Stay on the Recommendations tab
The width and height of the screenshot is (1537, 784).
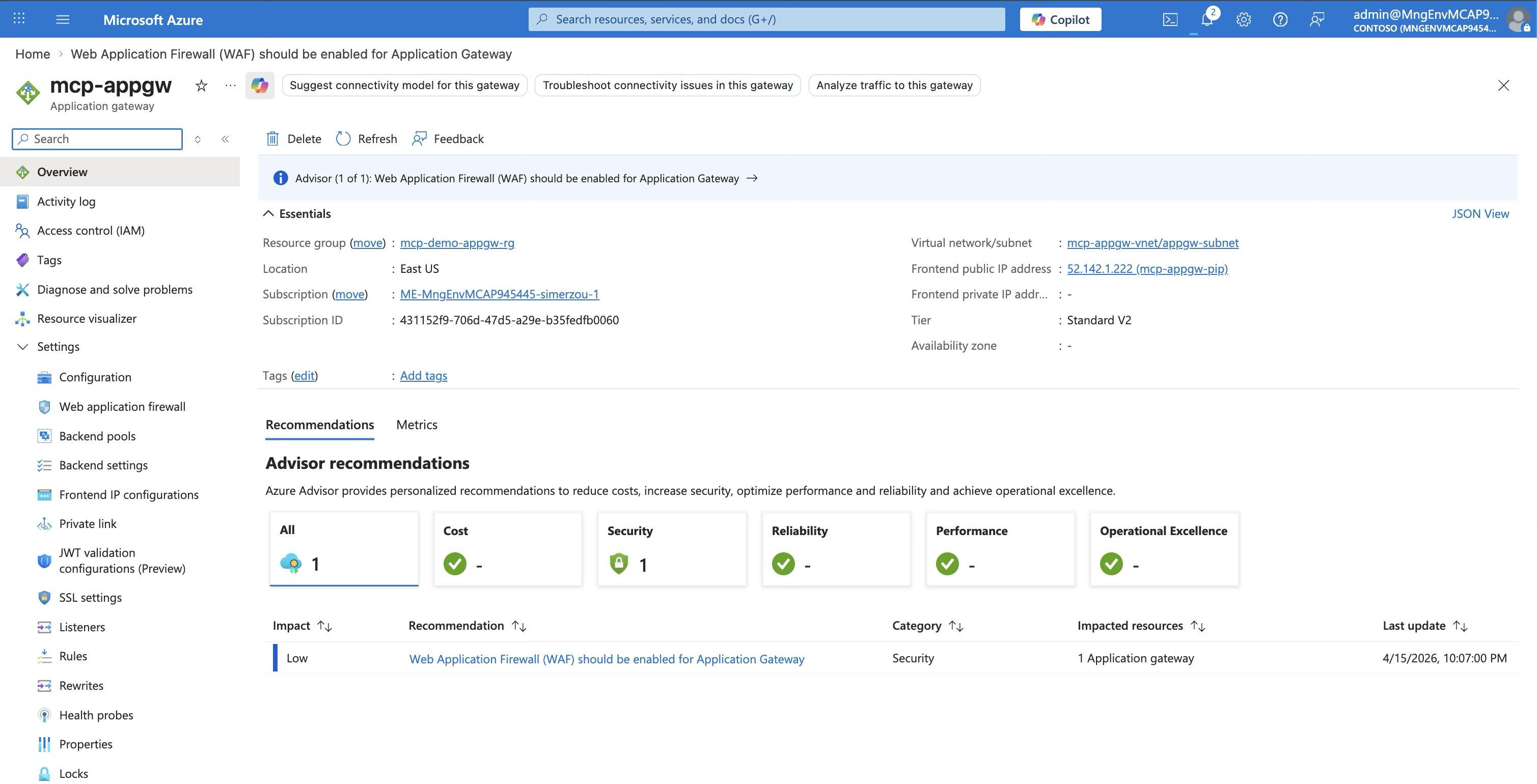click(x=319, y=424)
